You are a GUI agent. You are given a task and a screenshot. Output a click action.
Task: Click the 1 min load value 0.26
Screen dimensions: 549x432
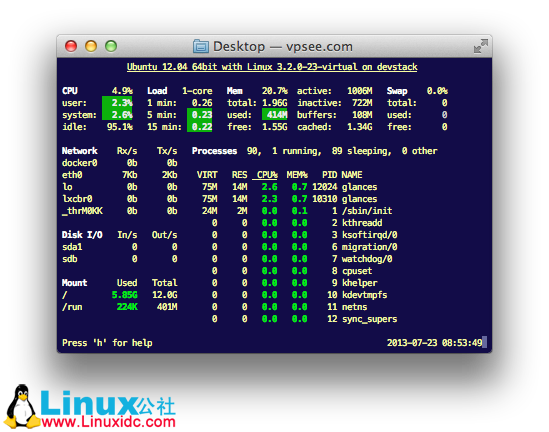coord(202,103)
